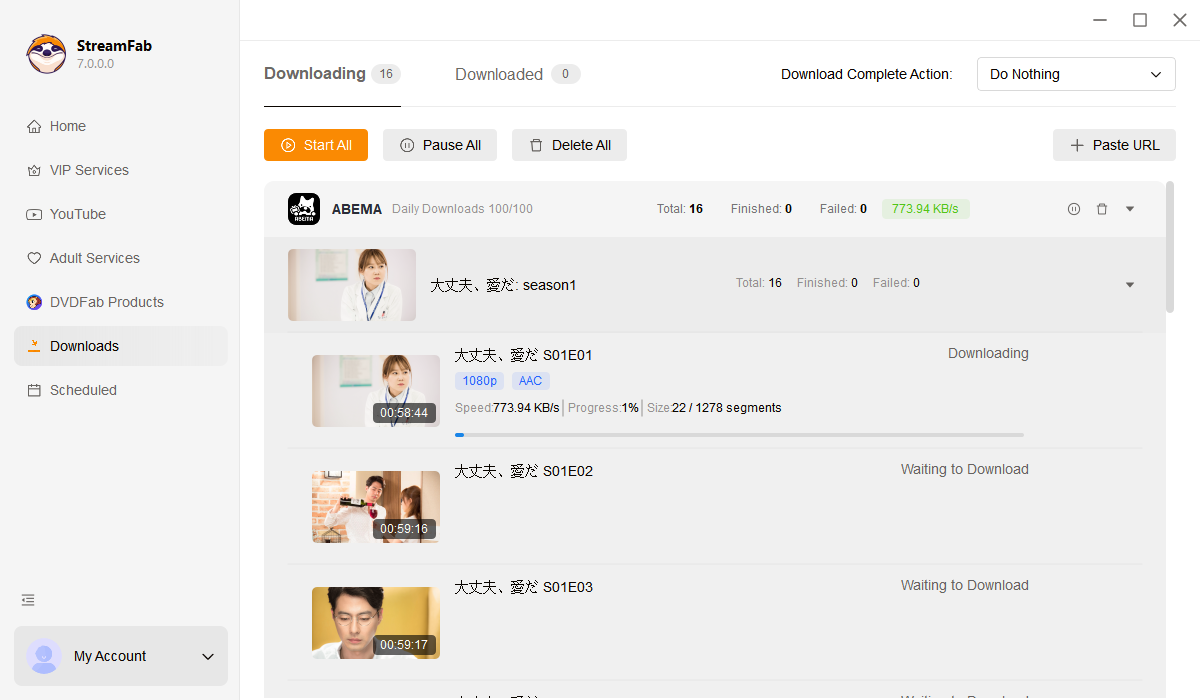Collapse the season1 episode list
This screenshot has width=1200, height=700.
1130,285
